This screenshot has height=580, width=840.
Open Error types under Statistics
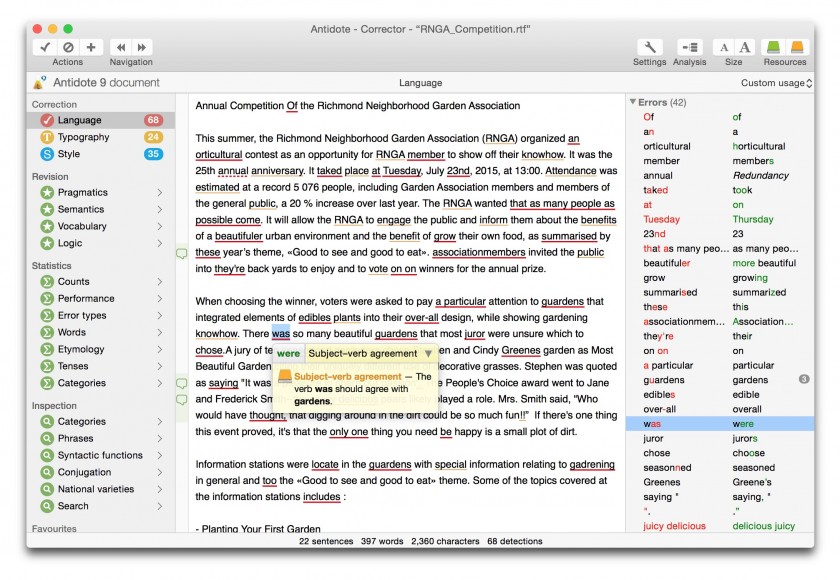(81, 315)
